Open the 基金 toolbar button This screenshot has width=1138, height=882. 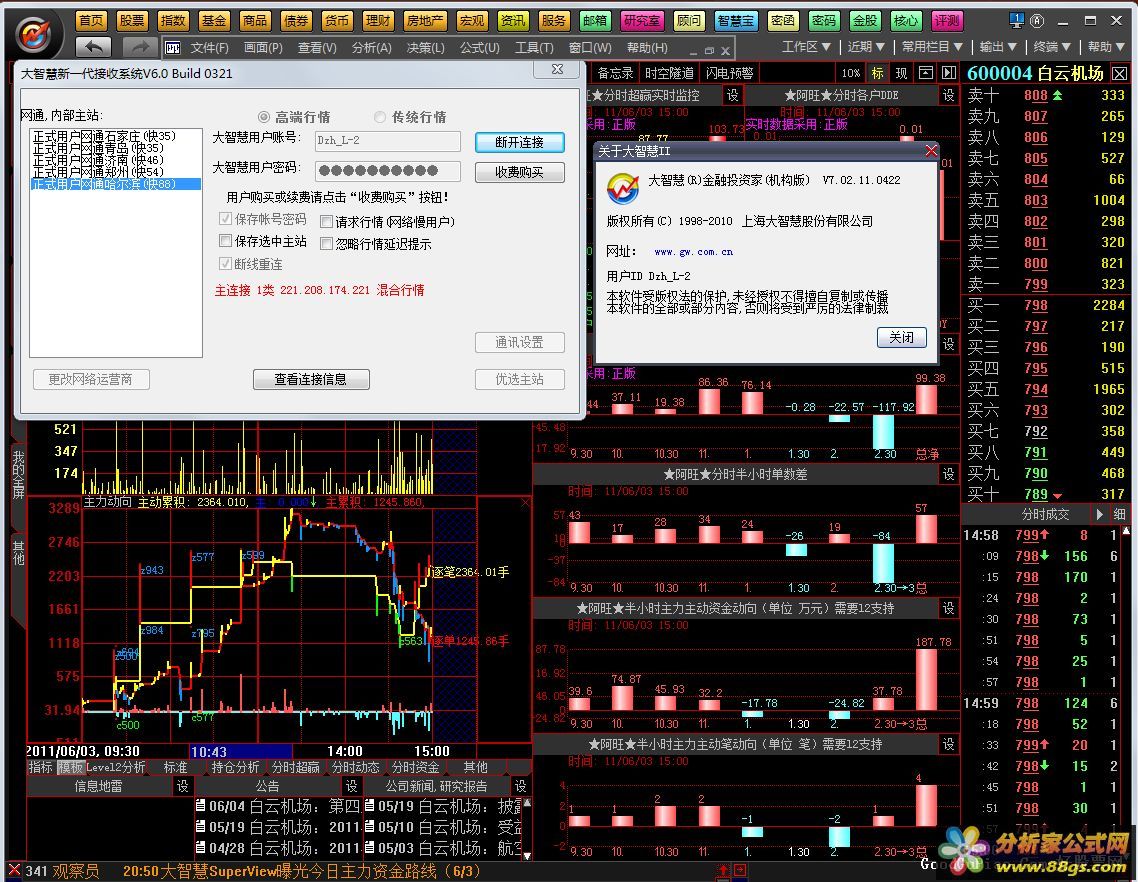point(213,21)
